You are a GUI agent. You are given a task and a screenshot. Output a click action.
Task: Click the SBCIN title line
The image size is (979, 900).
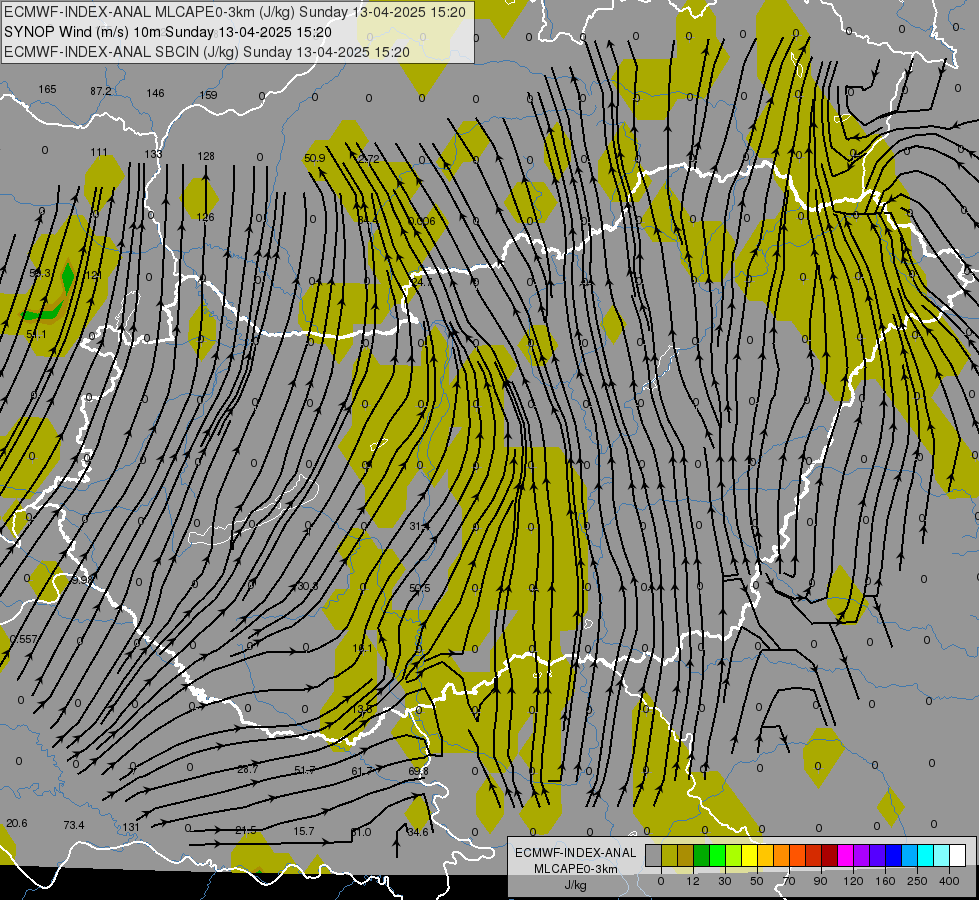(207, 52)
